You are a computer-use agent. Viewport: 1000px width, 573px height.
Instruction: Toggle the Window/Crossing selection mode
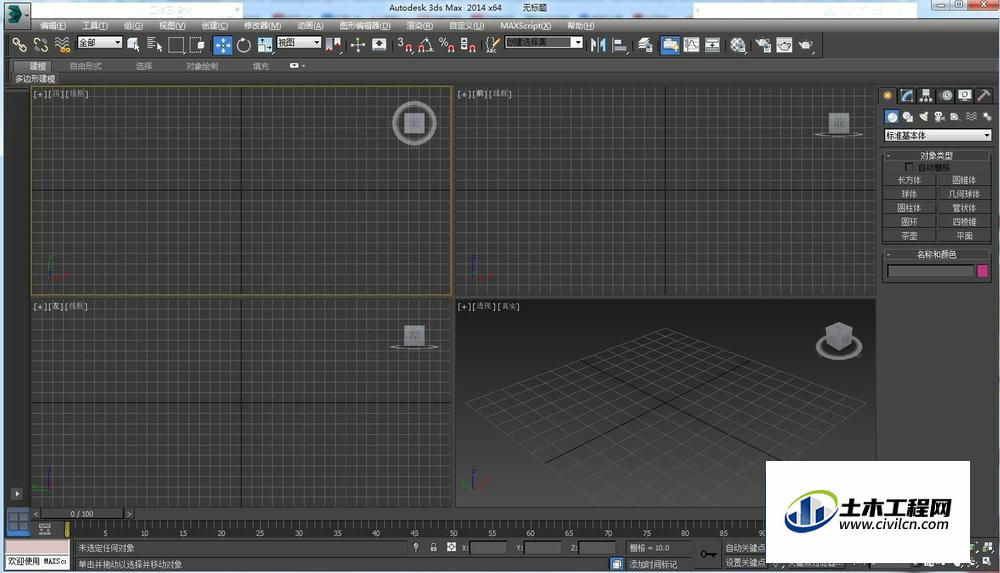click(x=197, y=45)
